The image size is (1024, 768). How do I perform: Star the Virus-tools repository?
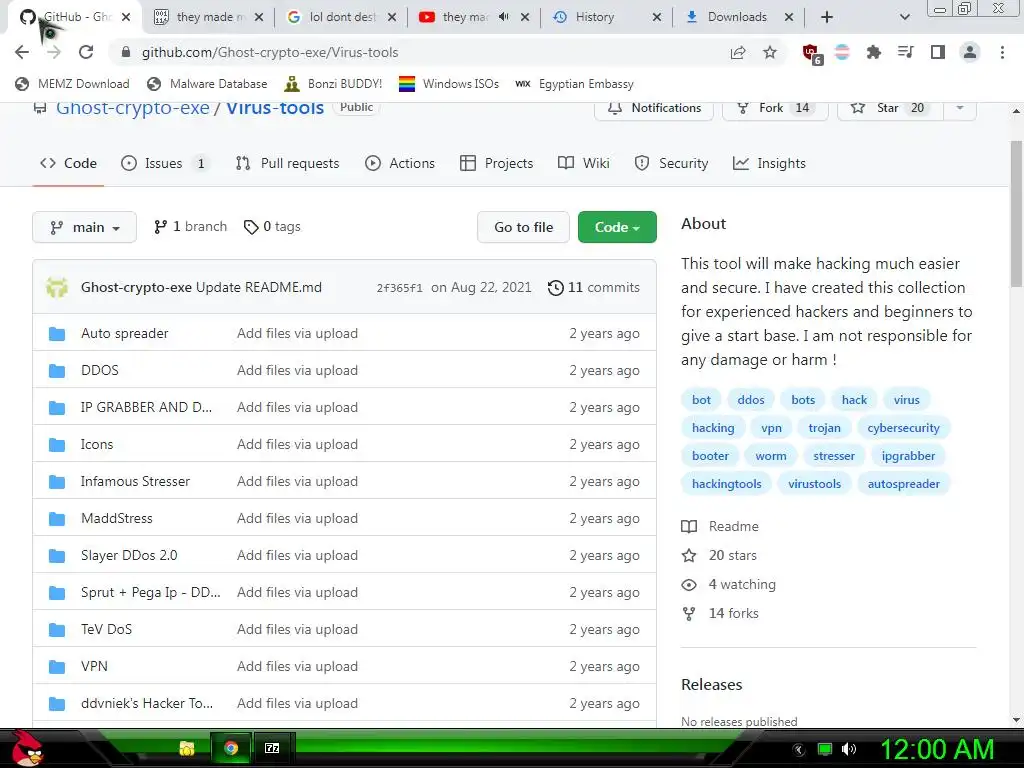(x=890, y=108)
